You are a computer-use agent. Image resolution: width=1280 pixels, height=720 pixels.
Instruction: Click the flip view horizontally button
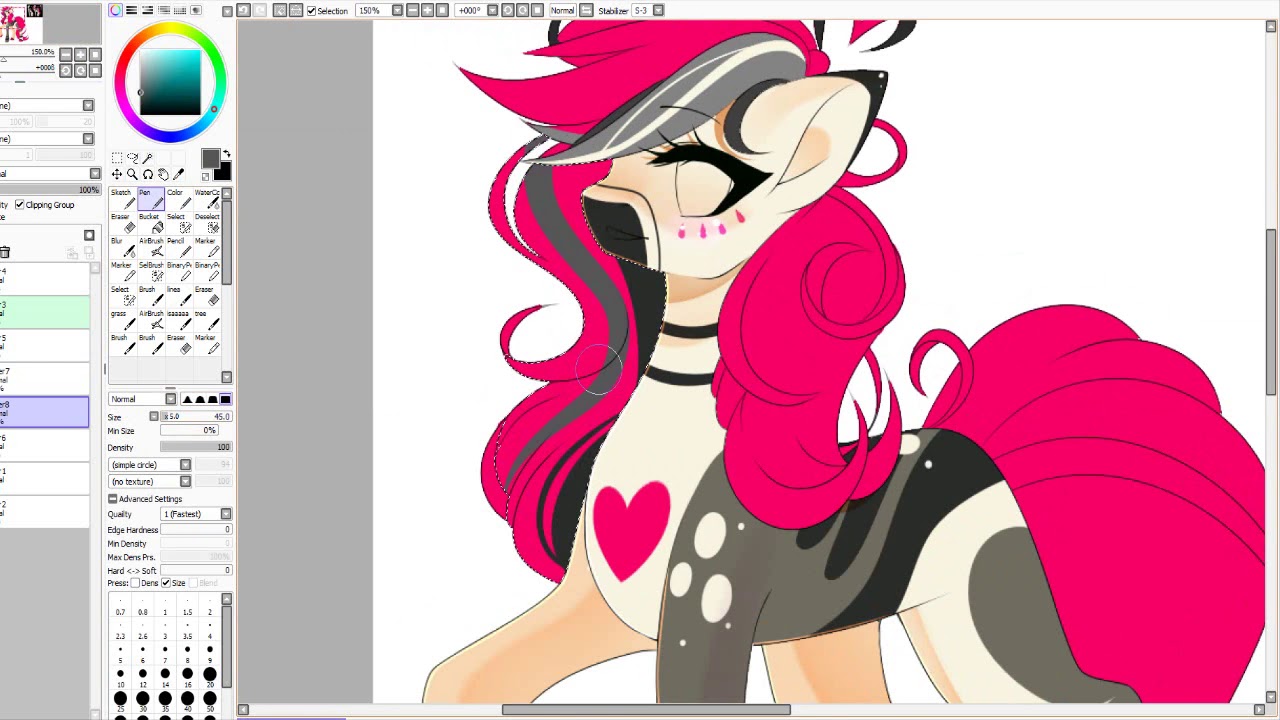pyautogui.click(x=586, y=10)
